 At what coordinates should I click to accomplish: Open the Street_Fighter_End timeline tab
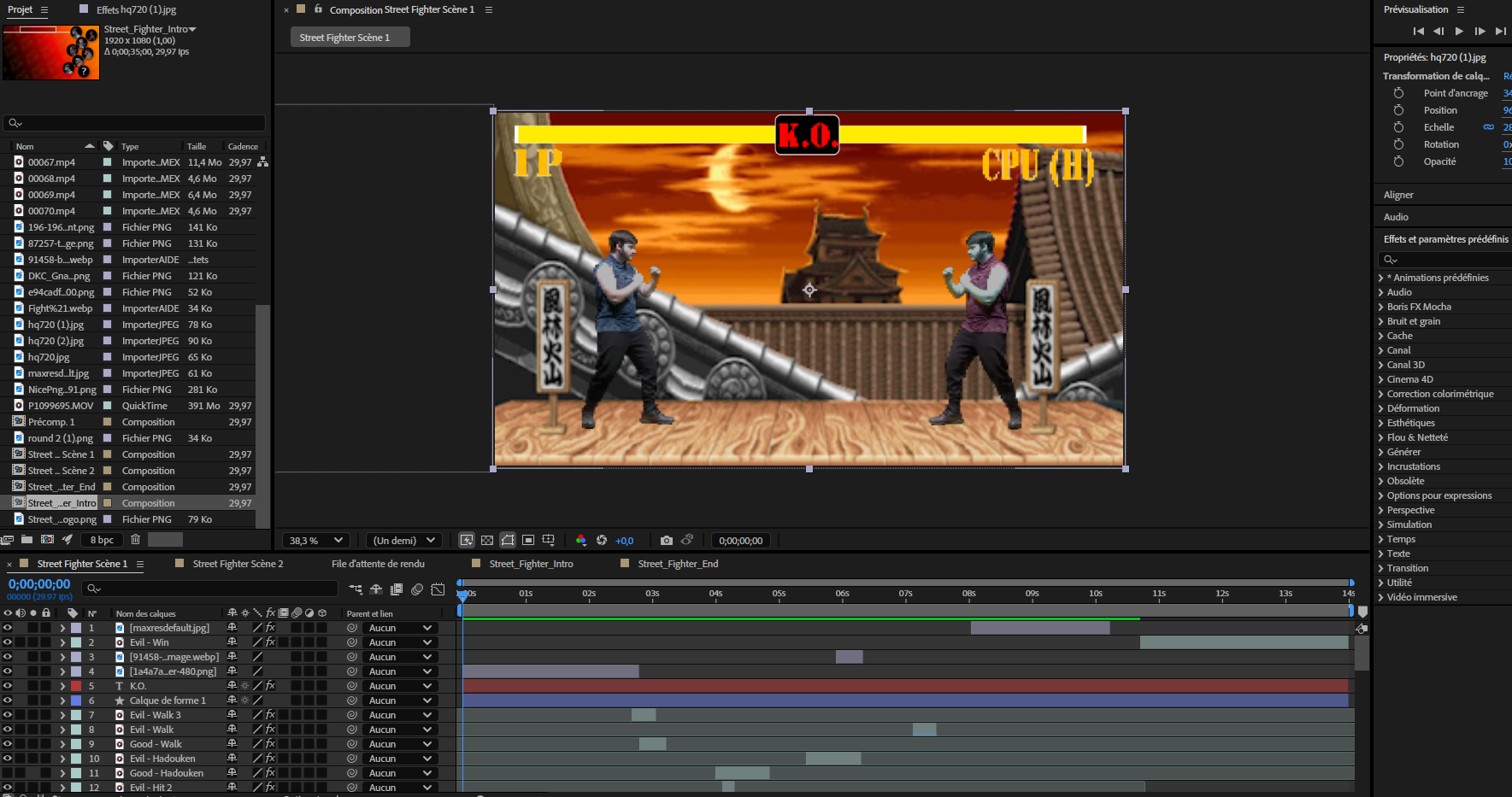tap(678, 564)
